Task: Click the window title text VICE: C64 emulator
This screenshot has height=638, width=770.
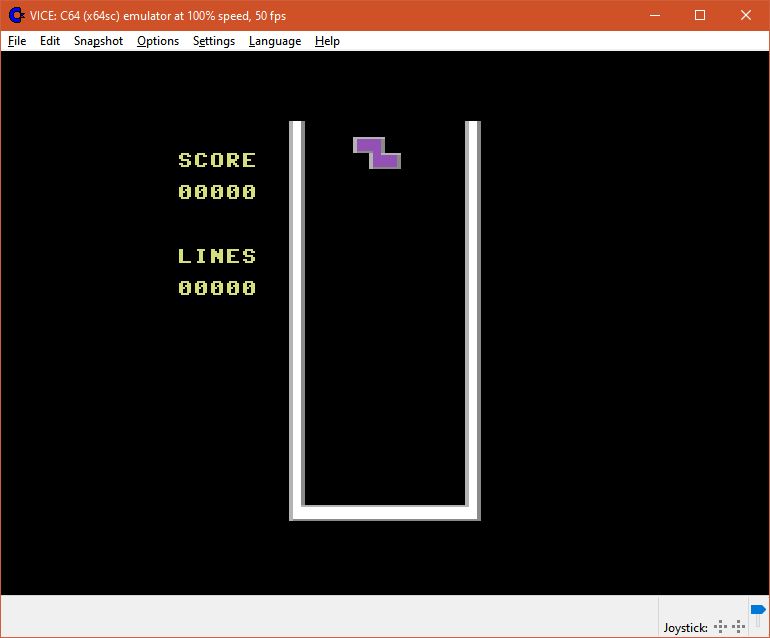Action: (158, 16)
